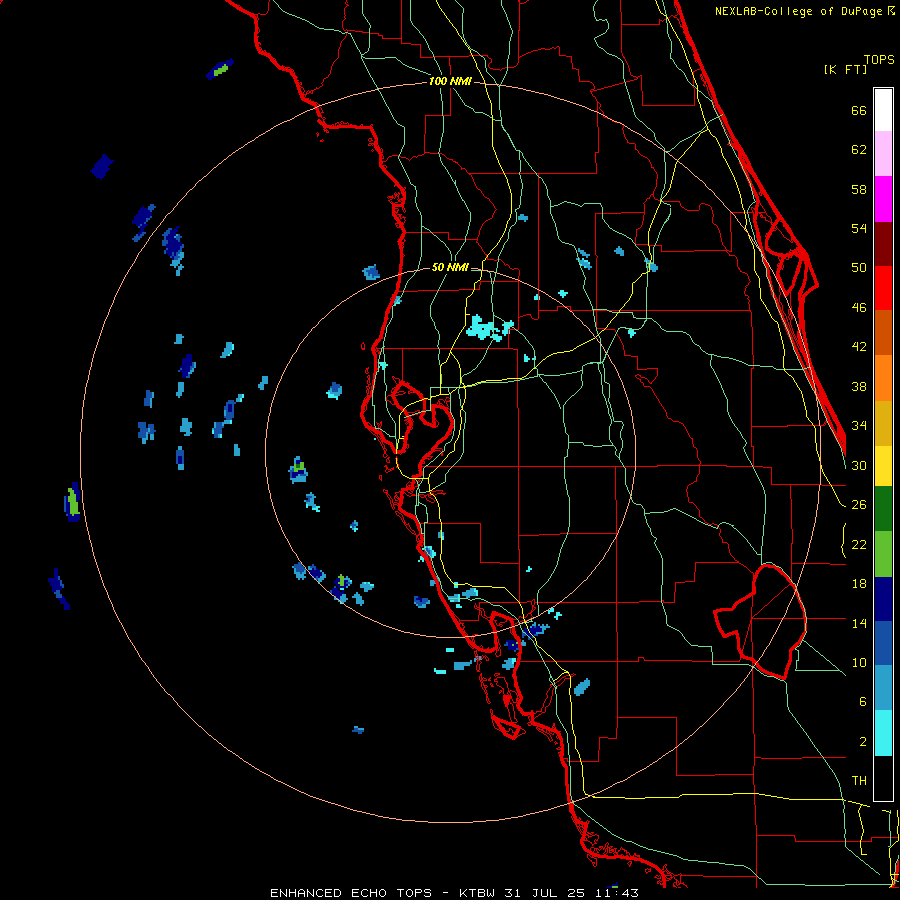This screenshot has width=900, height=900.
Task: Click the 50 scale value
Action: [x=859, y=267]
